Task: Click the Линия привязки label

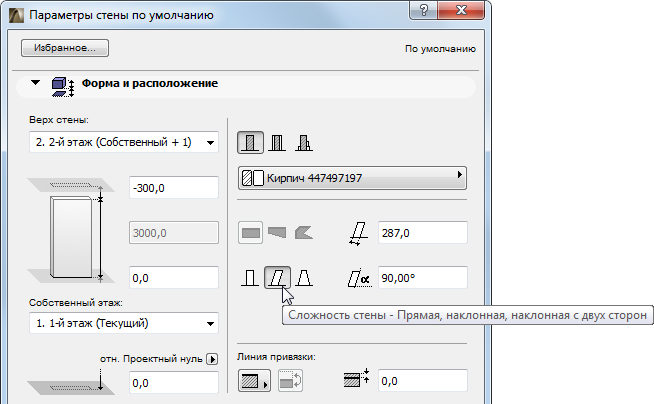Action: [x=276, y=357]
